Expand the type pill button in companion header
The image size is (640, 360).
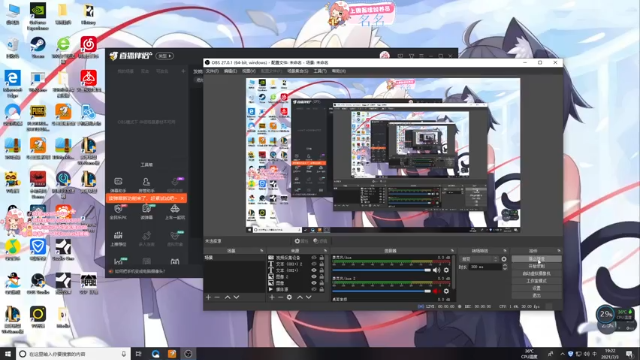[165, 56]
